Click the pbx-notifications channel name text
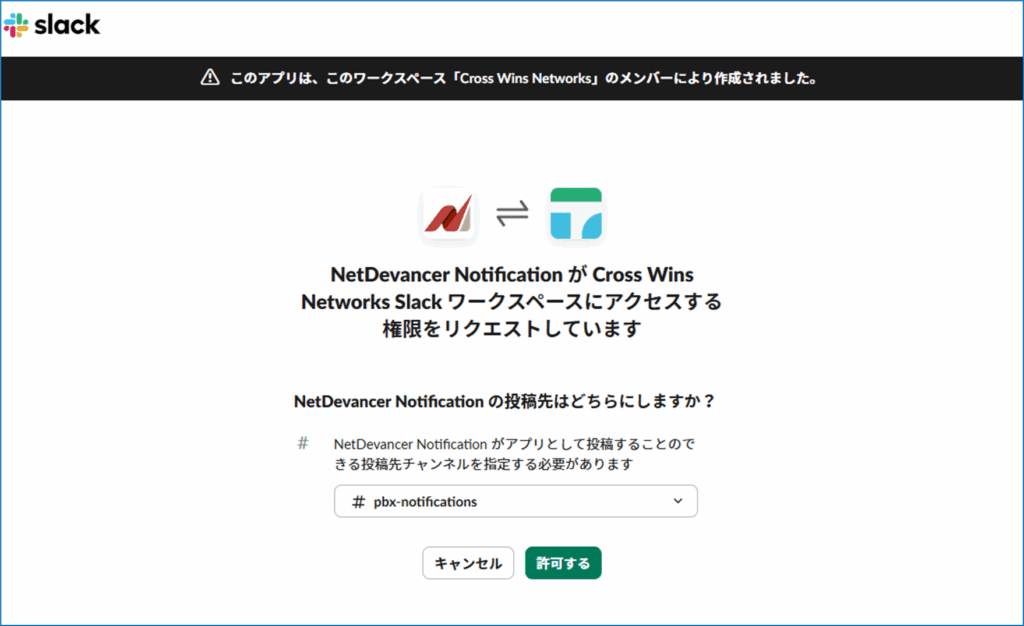Viewport: 1024px width, 626px height. pyautogui.click(x=425, y=502)
